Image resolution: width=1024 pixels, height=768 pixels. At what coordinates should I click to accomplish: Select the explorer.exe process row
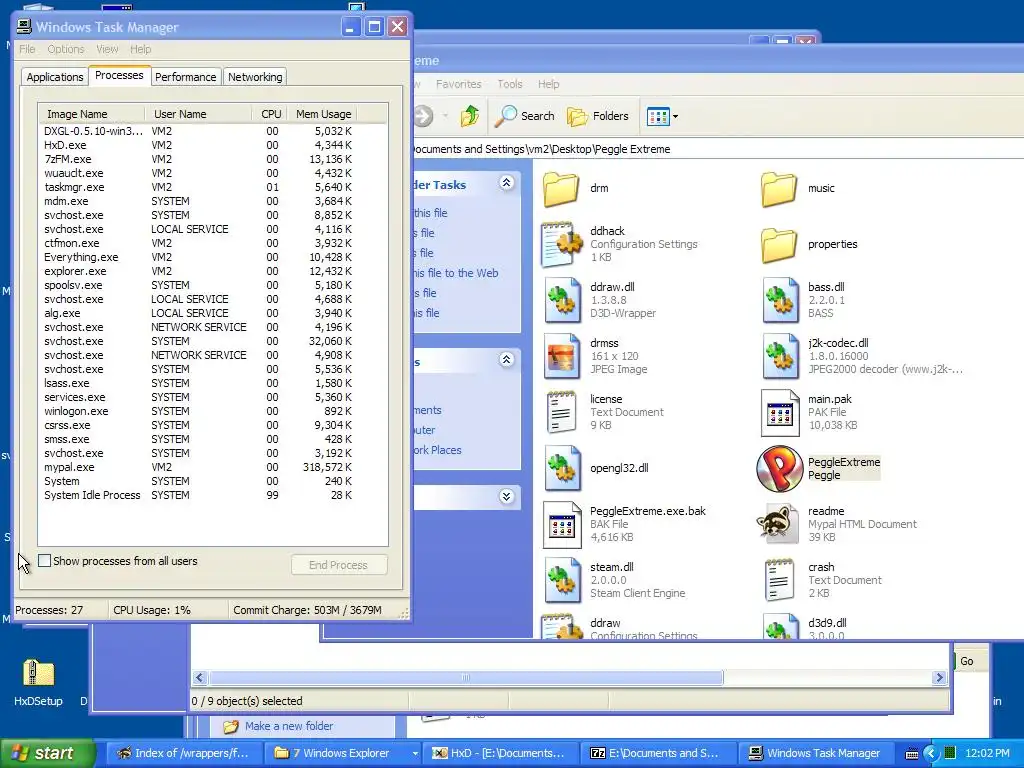coord(198,271)
